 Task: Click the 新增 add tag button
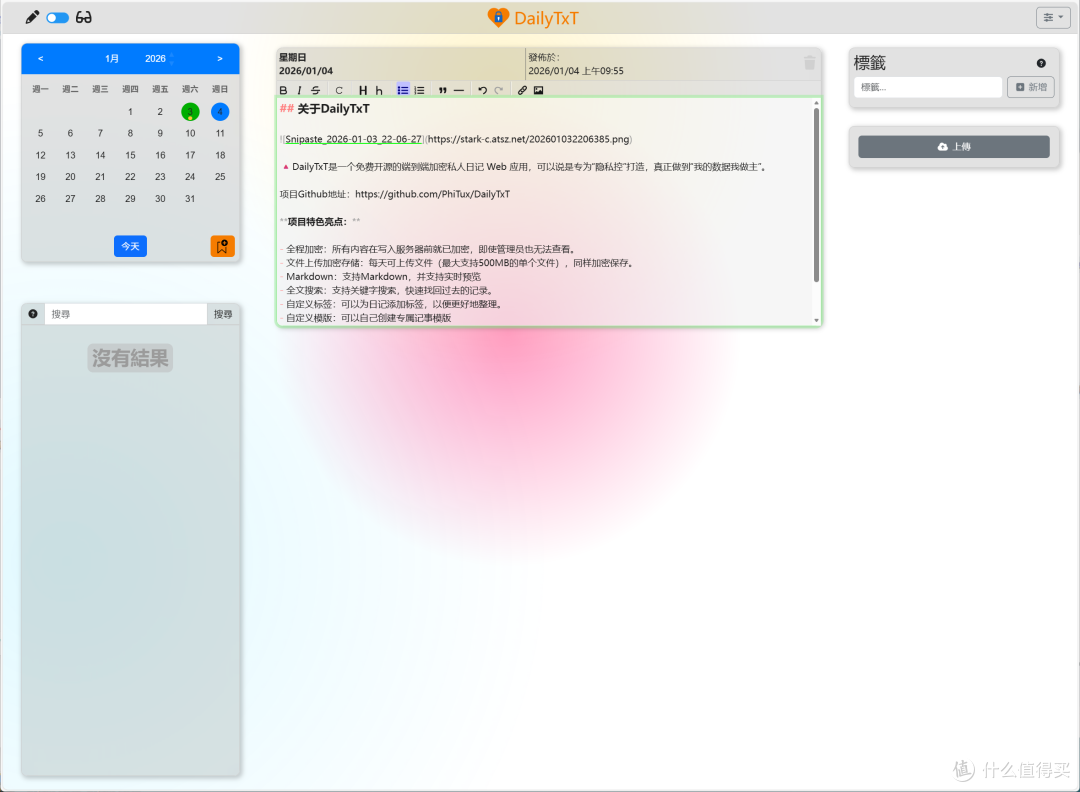[x=1031, y=87]
